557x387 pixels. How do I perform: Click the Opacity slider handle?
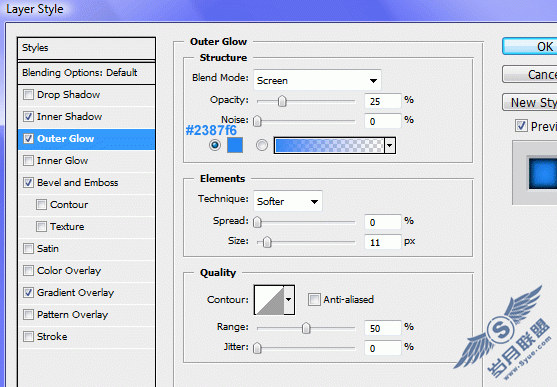pos(282,101)
